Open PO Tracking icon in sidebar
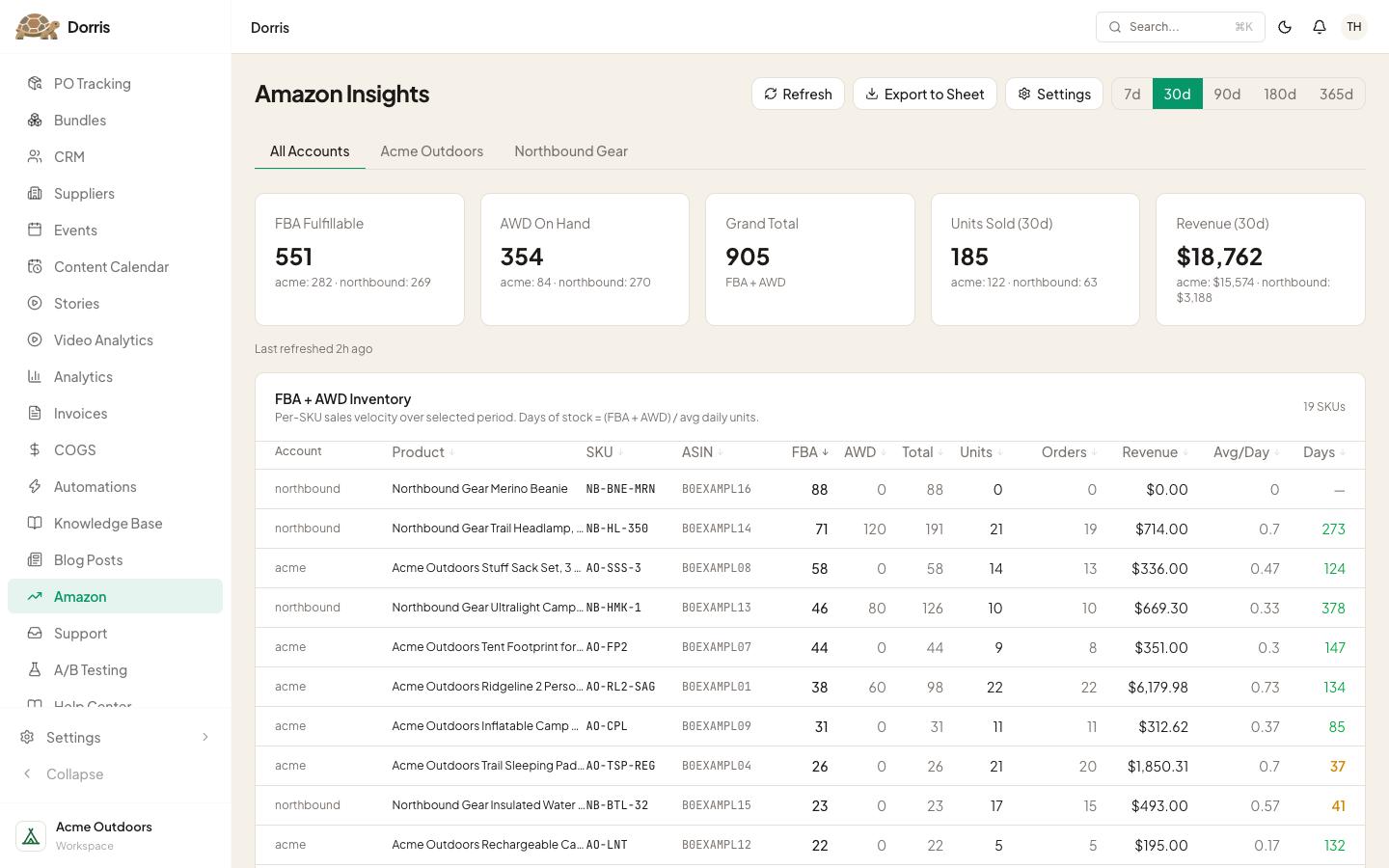This screenshot has width=1389, height=868. pyautogui.click(x=35, y=84)
